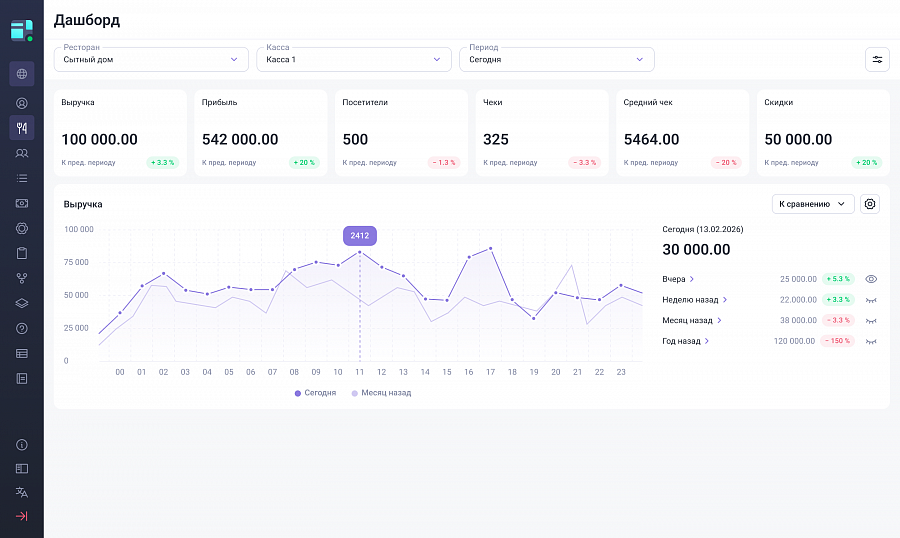Click the 25 000.00 yesterday value

(x=798, y=279)
